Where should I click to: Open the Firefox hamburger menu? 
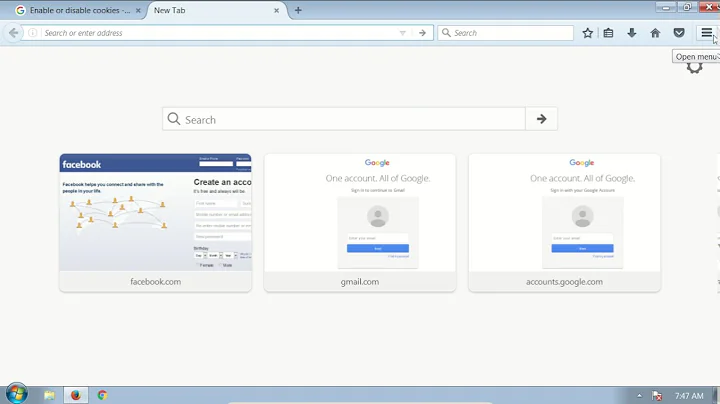pos(707,33)
